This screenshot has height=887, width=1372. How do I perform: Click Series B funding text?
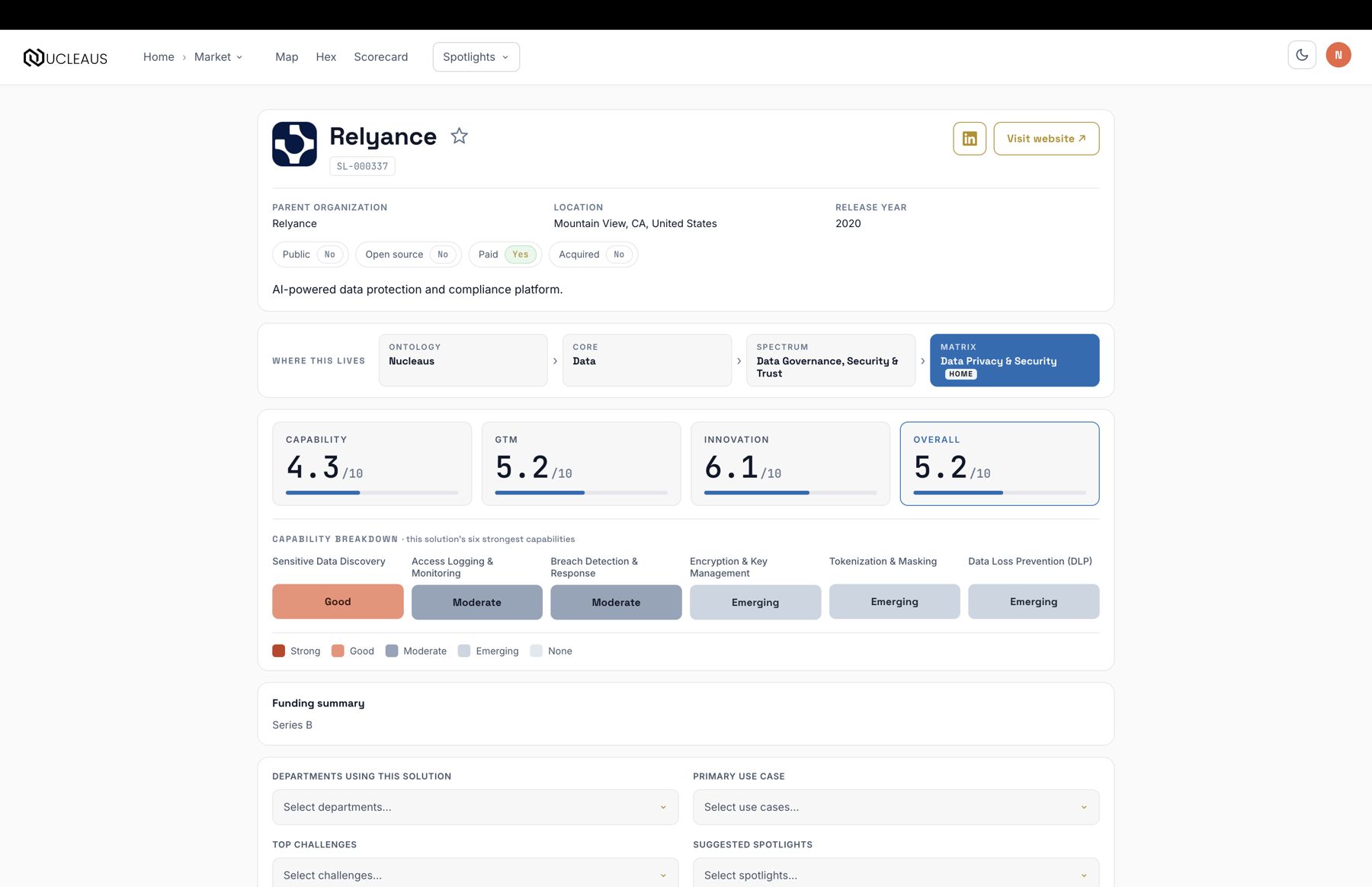[292, 725]
